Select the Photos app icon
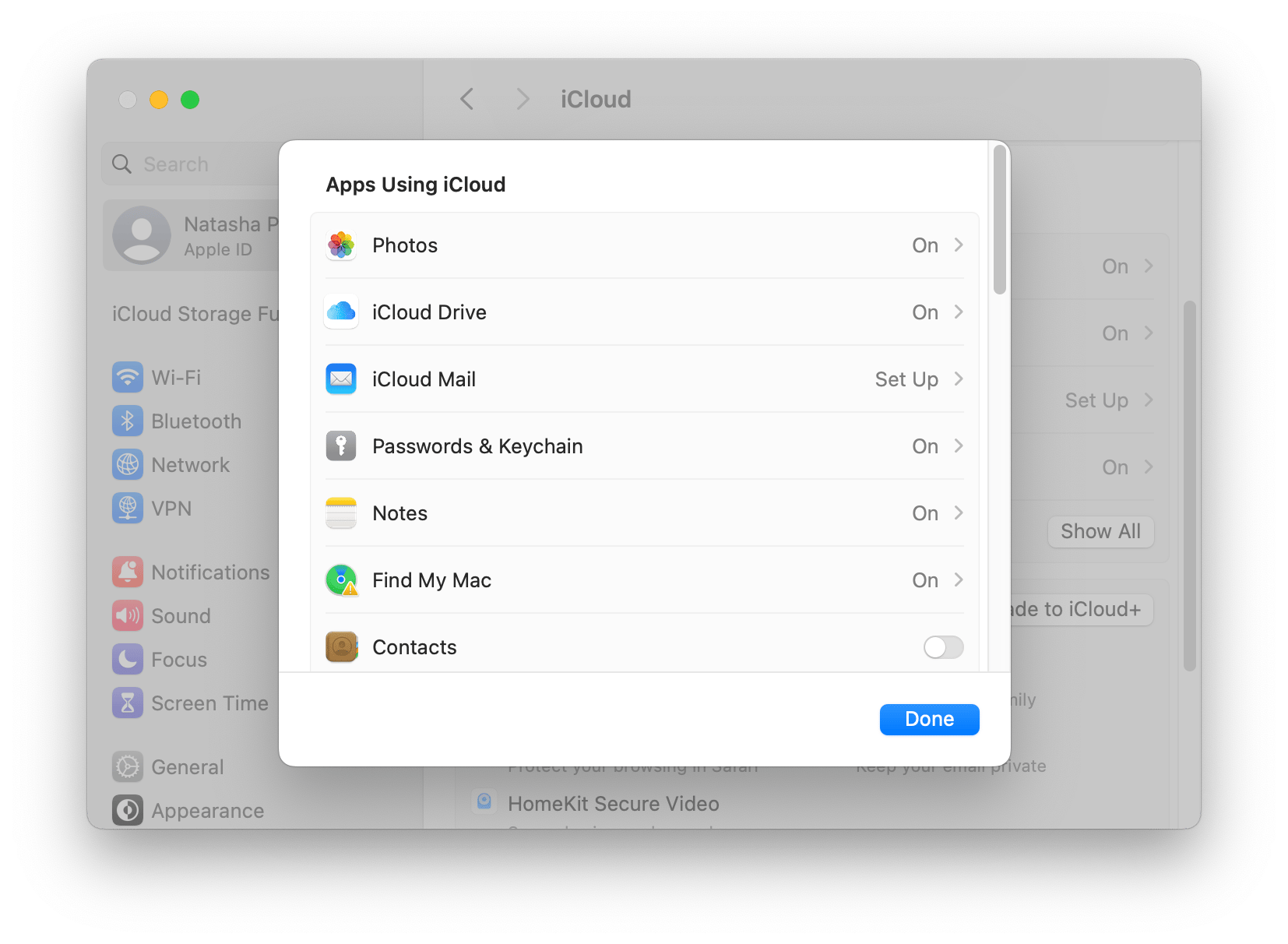Screen dimensions: 1288x944 click(x=340, y=245)
